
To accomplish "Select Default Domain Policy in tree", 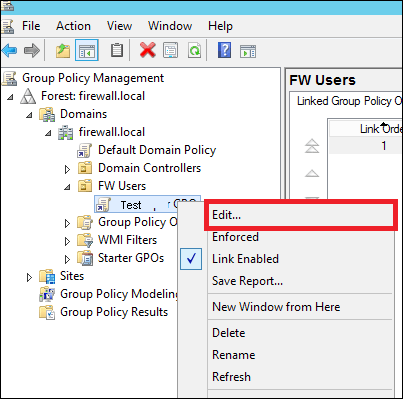I will (157, 150).
